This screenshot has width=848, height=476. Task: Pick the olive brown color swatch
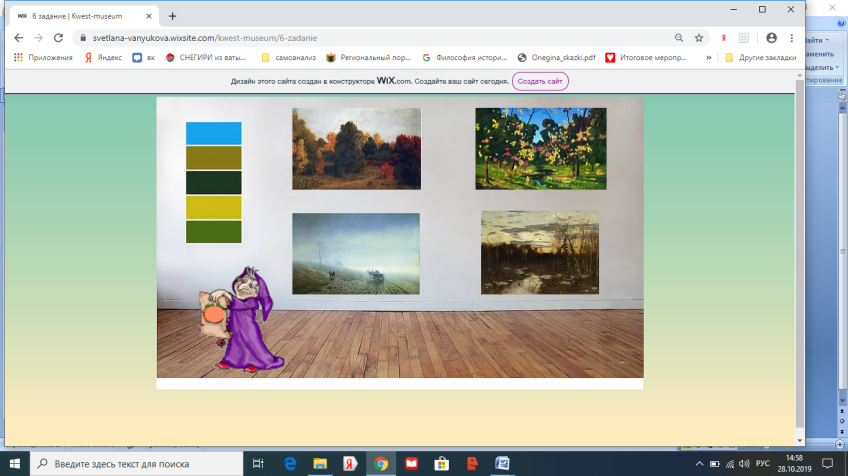(214, 158)
